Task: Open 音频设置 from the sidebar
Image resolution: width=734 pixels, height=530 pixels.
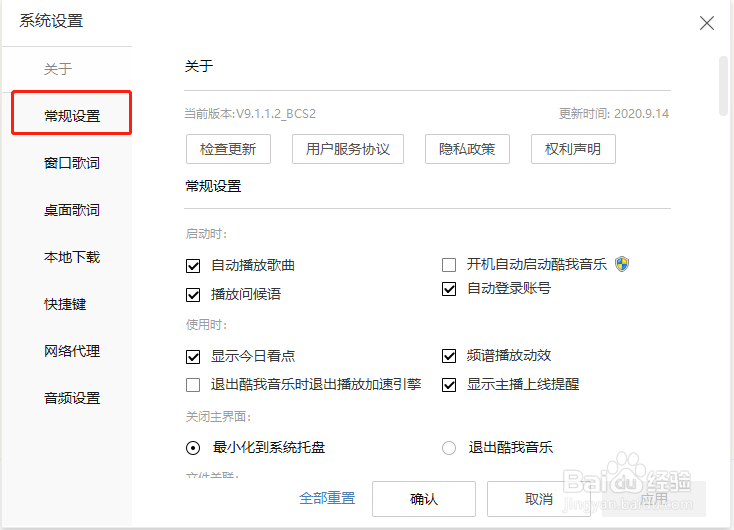Action: pyautogui.click(x=72, y=398)
